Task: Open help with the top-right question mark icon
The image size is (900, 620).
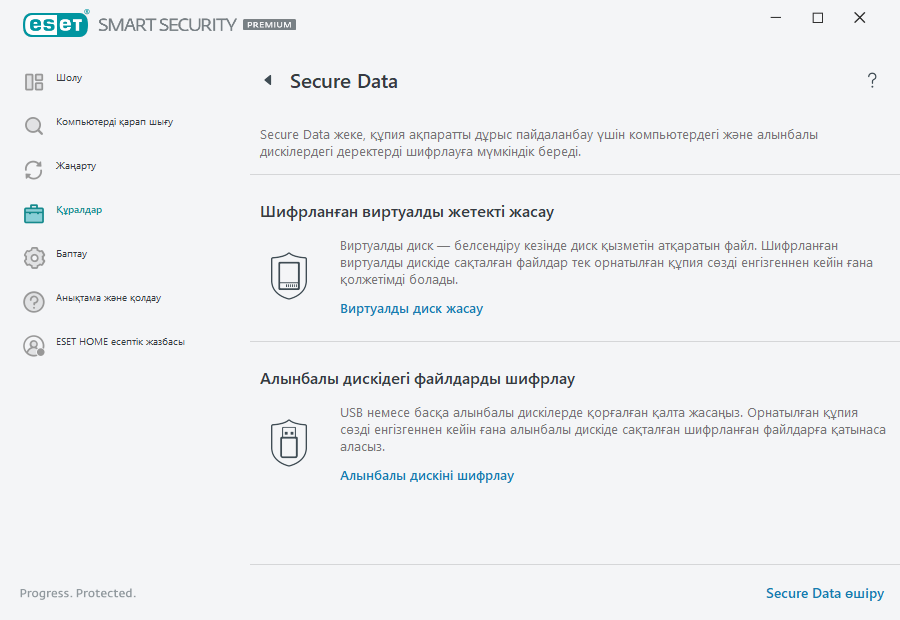Action: point(871,80)
